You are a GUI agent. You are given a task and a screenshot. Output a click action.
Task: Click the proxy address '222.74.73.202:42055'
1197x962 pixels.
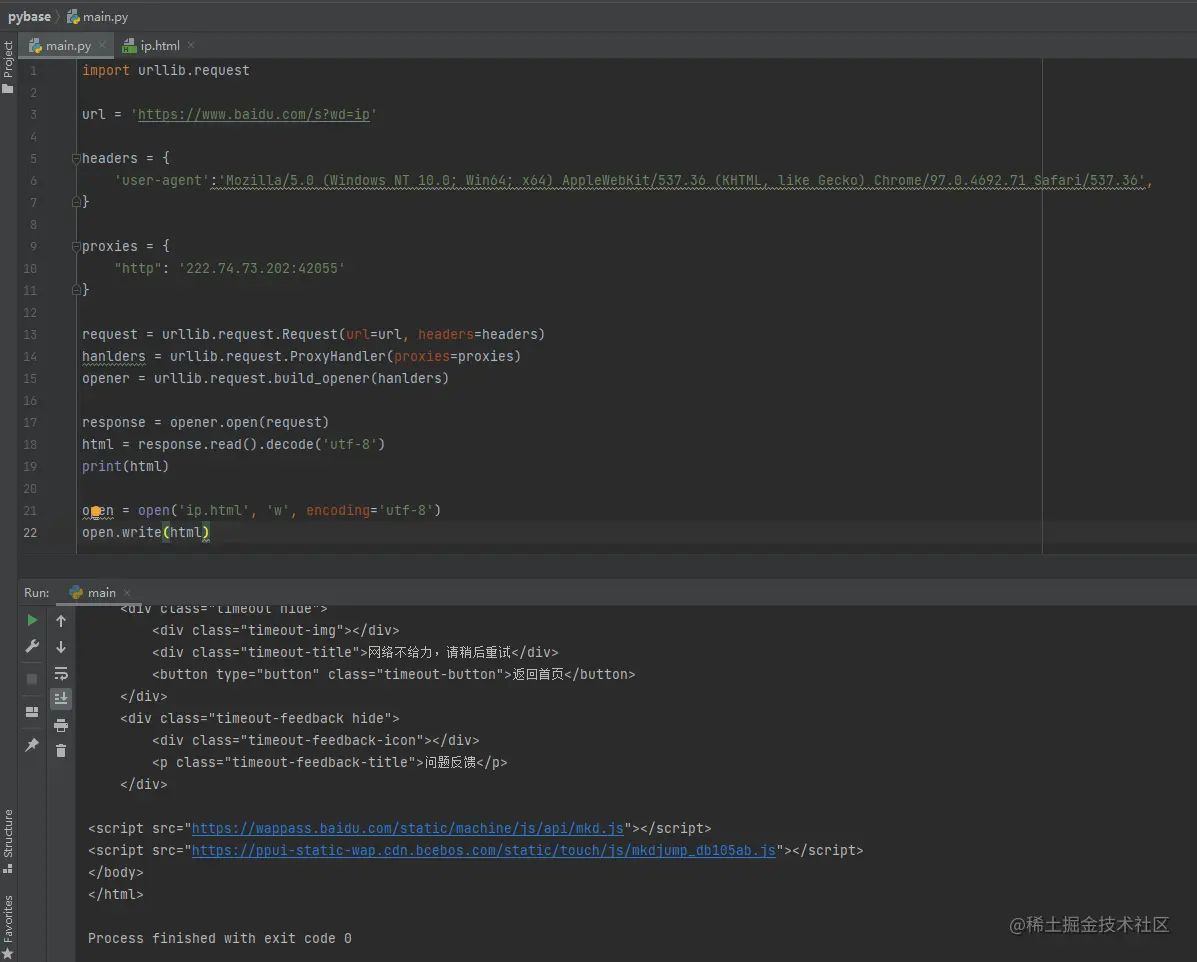[x=262, y=269]
